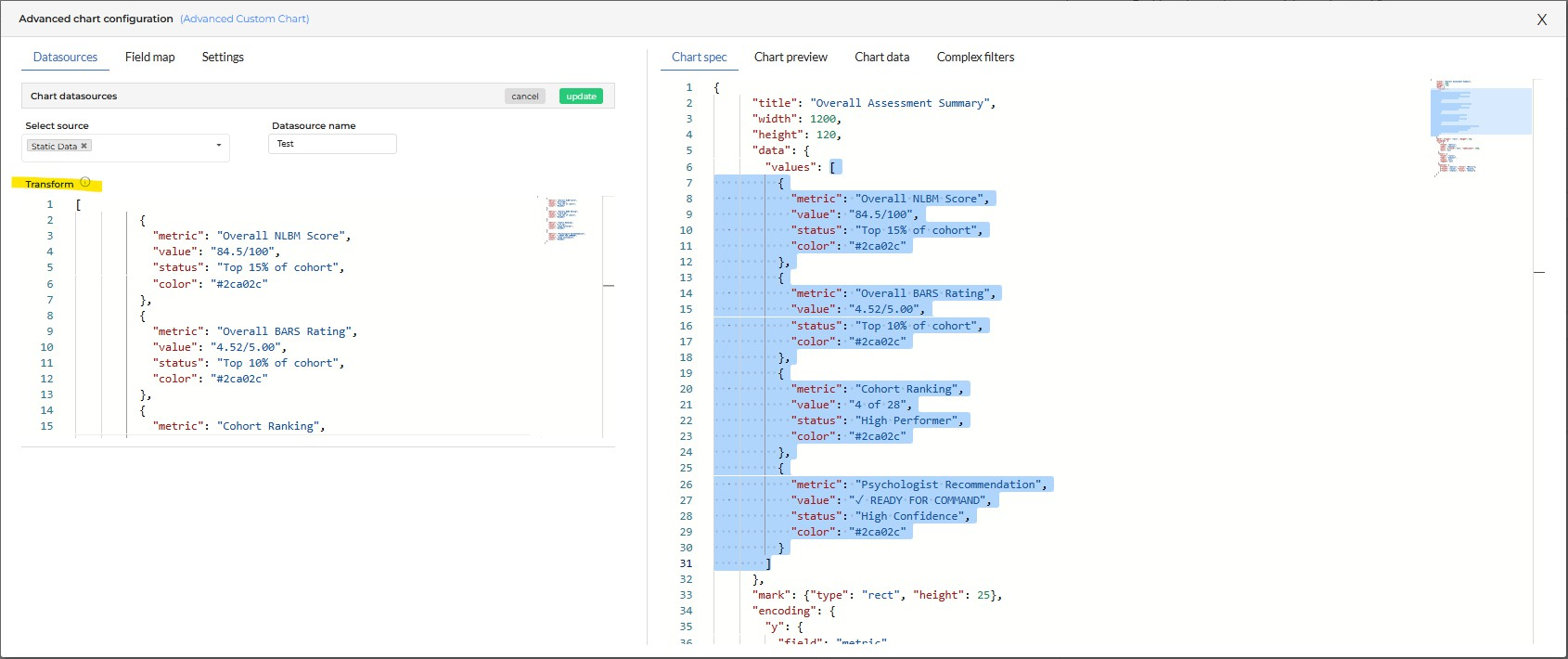Switch to the Datasources tab

[x=65, y=58]
